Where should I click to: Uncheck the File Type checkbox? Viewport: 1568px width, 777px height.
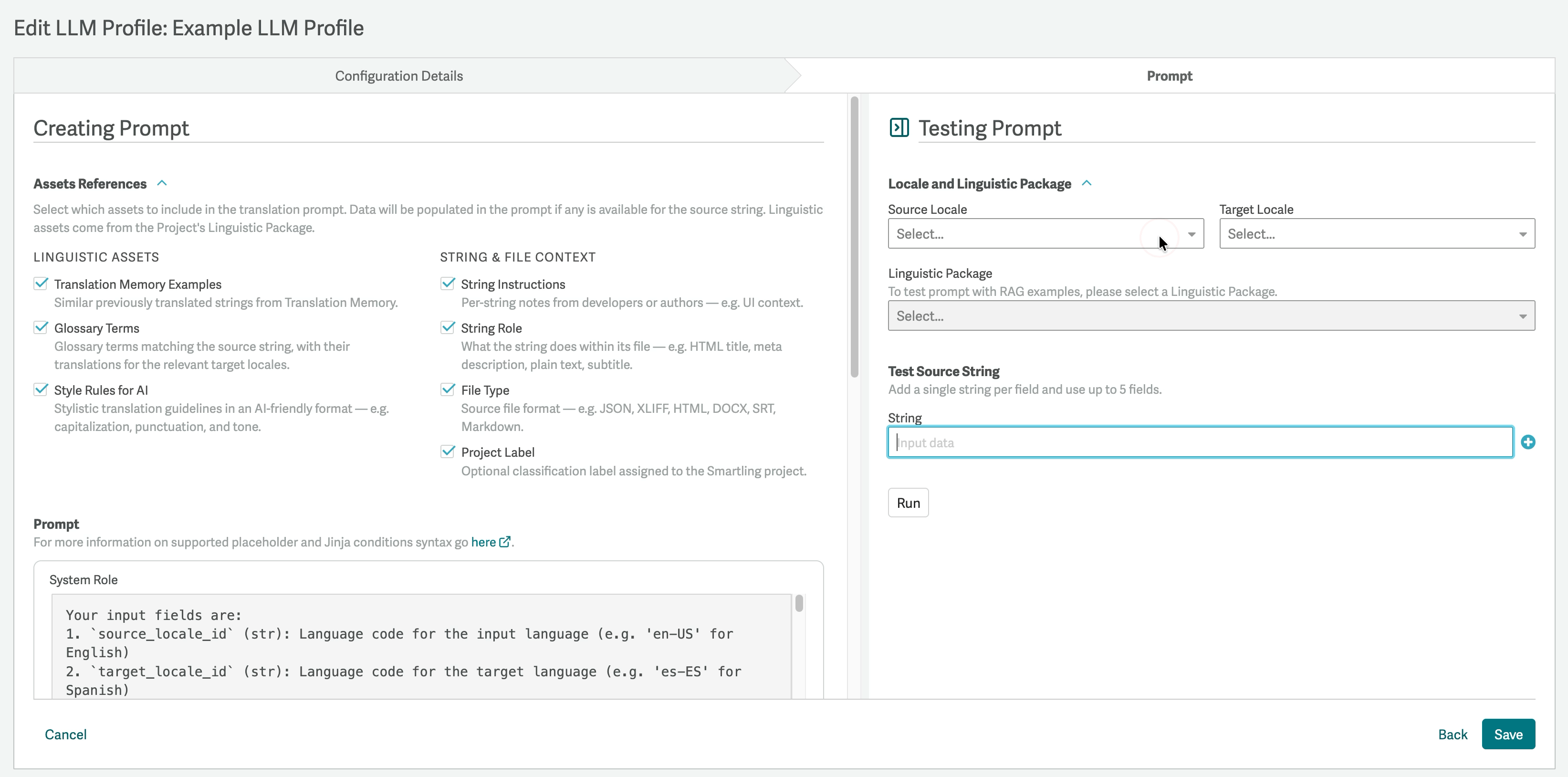click(x=448, y=390)
